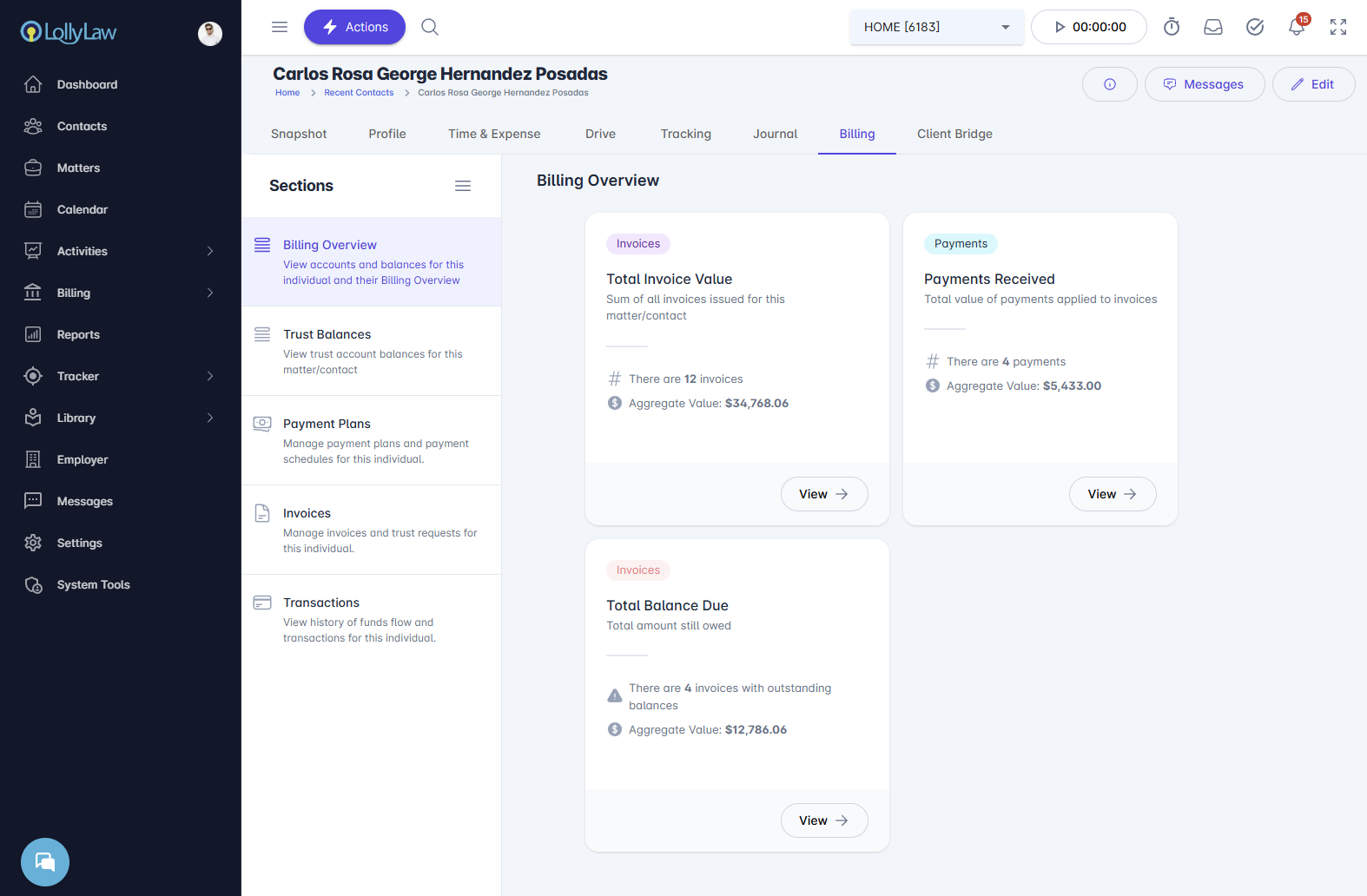Open Messages for this contact
1367x896 pixels.
tap(1205, 84)
